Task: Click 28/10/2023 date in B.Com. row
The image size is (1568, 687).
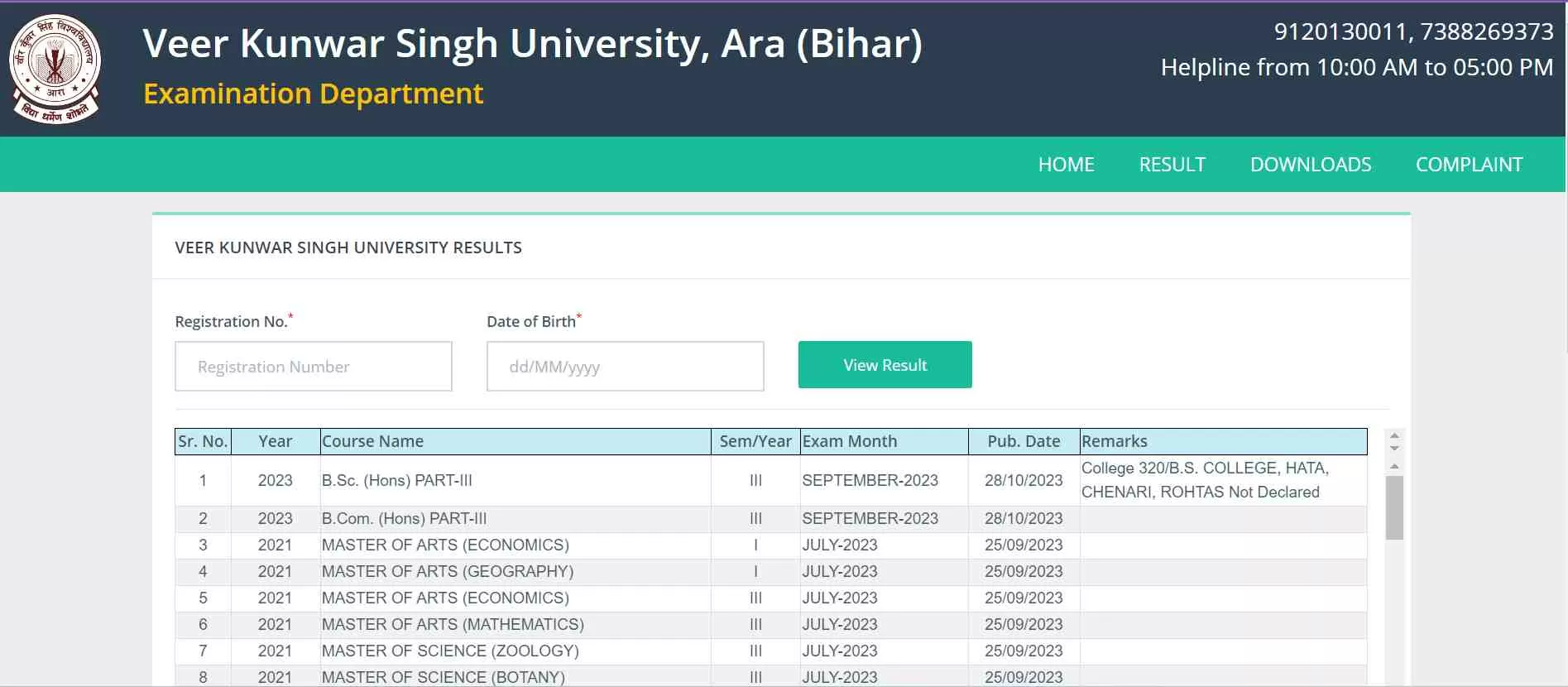Action: [1024, 519]
